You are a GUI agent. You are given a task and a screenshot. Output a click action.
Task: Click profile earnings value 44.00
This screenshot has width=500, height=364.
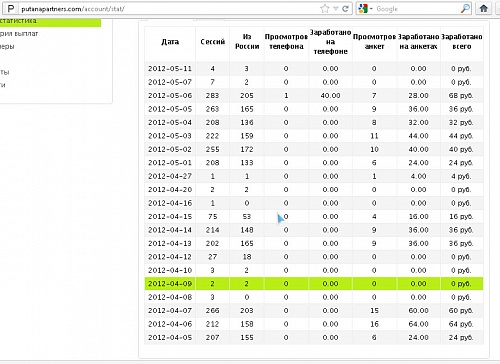click(418, 136)
